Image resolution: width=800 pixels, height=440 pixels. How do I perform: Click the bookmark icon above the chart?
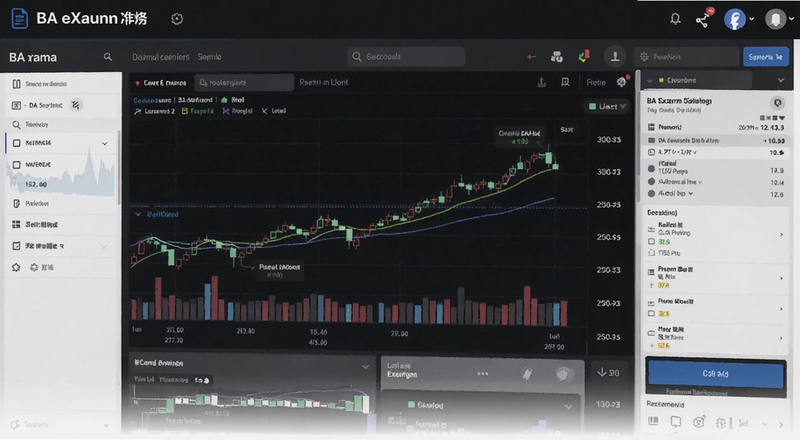(x=565, y=82)
